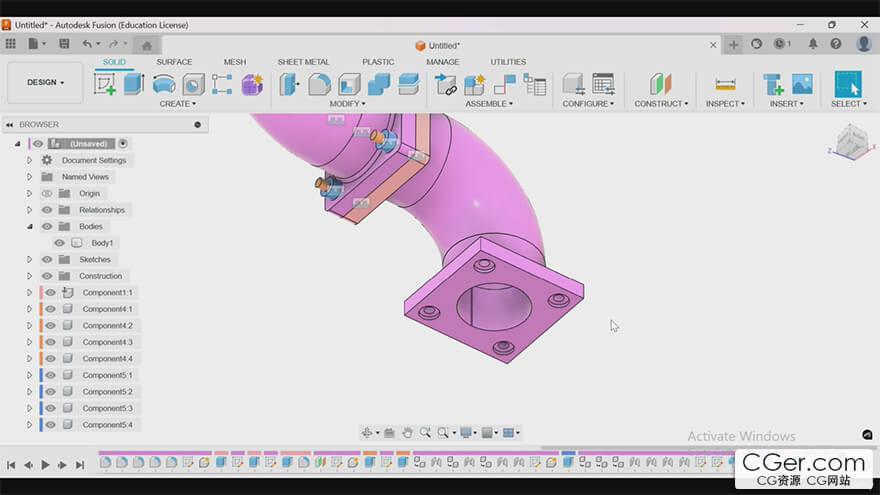
Task: Hide Component5:4 with its eye icon
Action: [50, 425]
